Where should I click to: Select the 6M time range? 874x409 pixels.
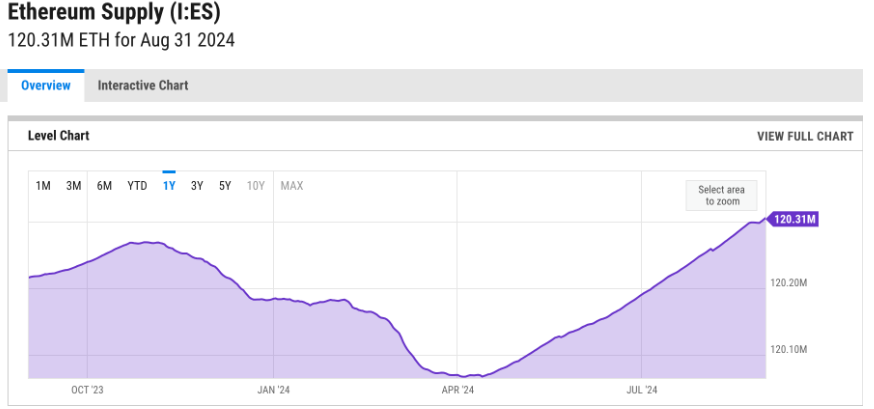click(104, 186)
